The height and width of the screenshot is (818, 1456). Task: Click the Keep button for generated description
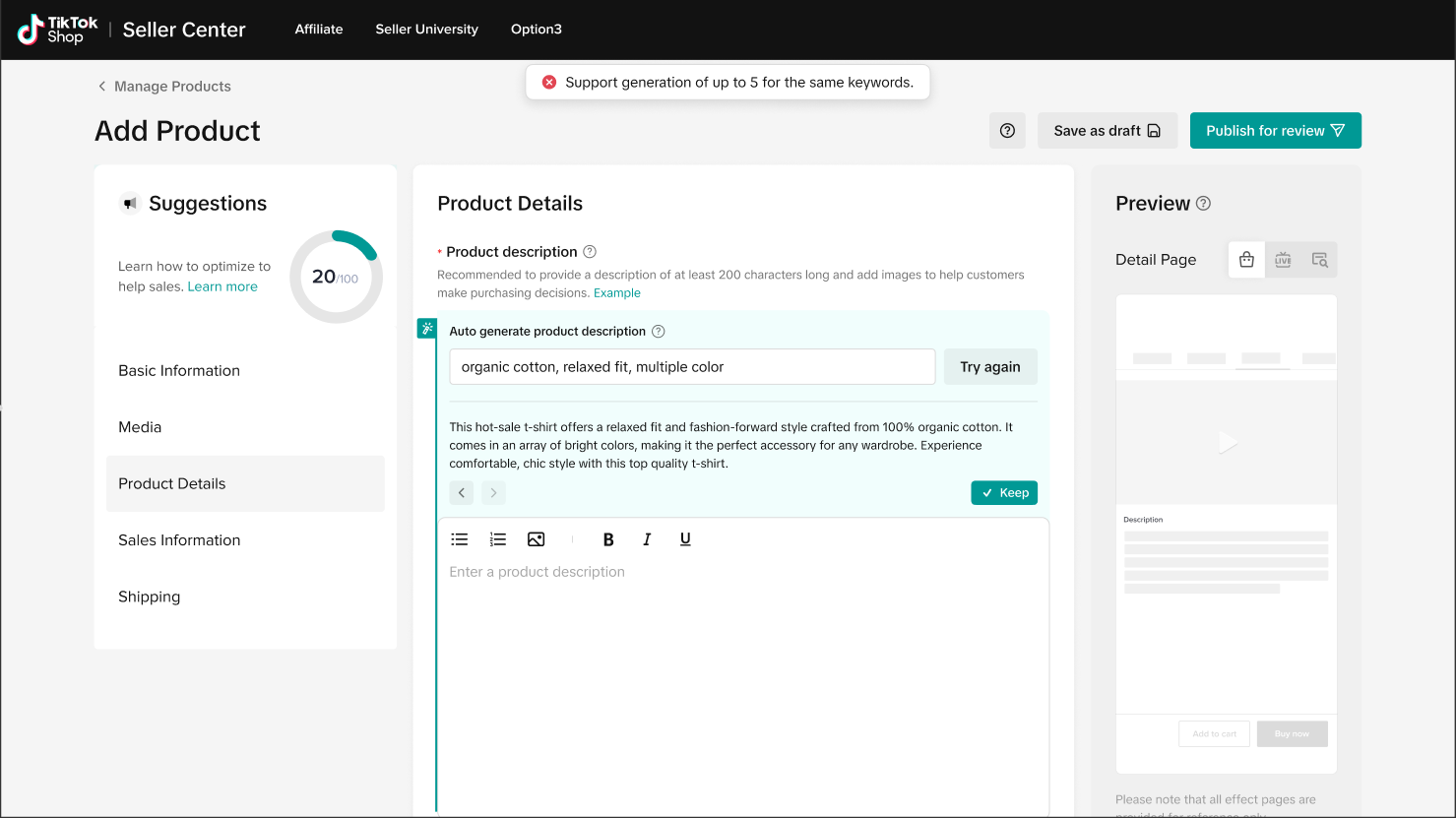1004,493
